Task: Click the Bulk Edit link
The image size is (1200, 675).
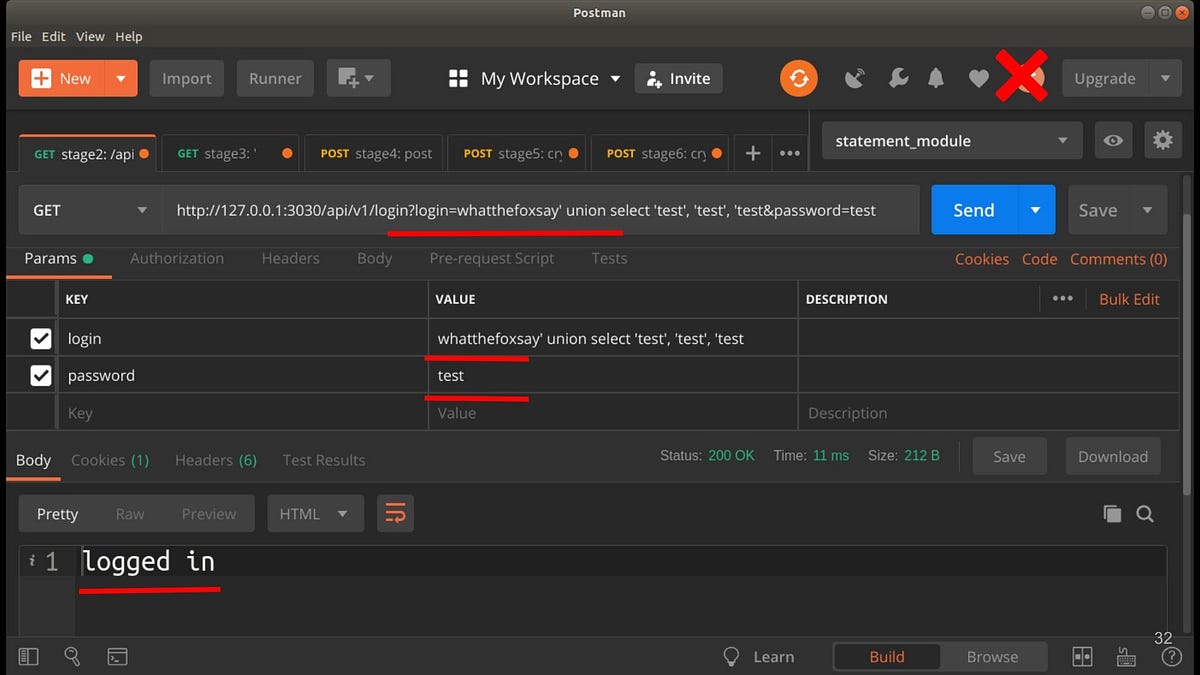Action: tap(1129, 299)
